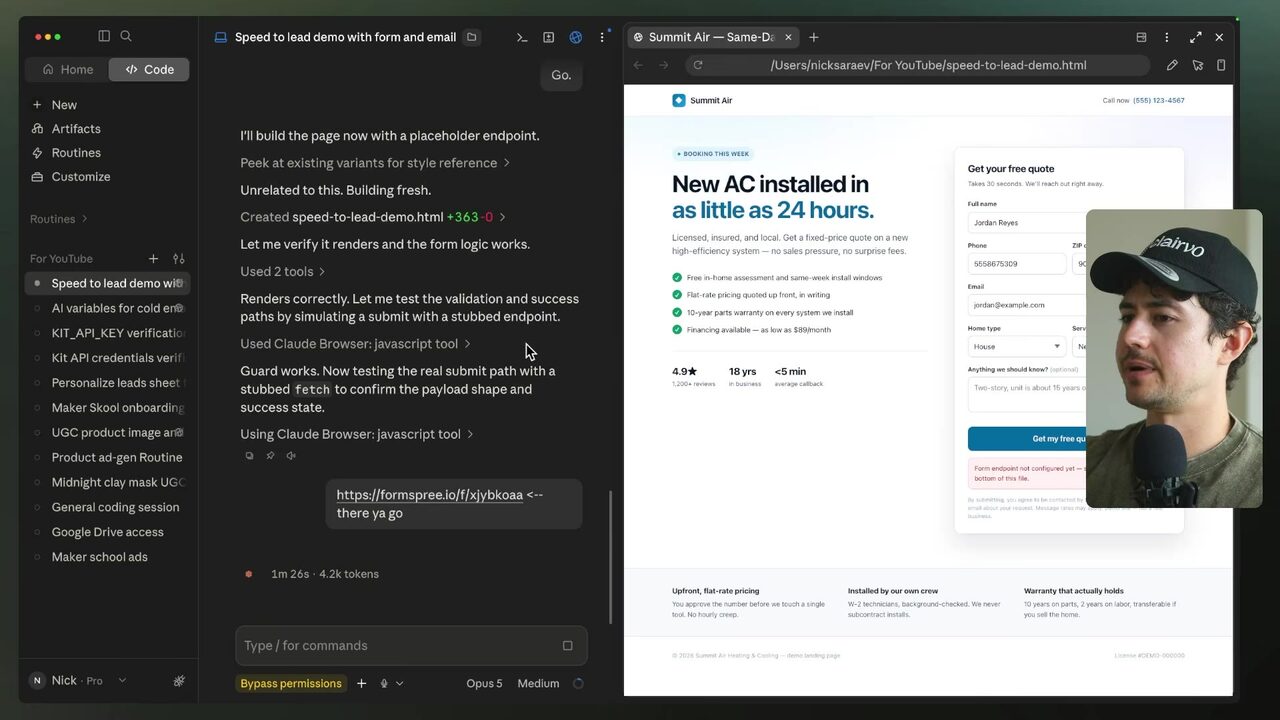Click the download-box icon in chat header
1280x720 pixels.
(x=549, y=37)
